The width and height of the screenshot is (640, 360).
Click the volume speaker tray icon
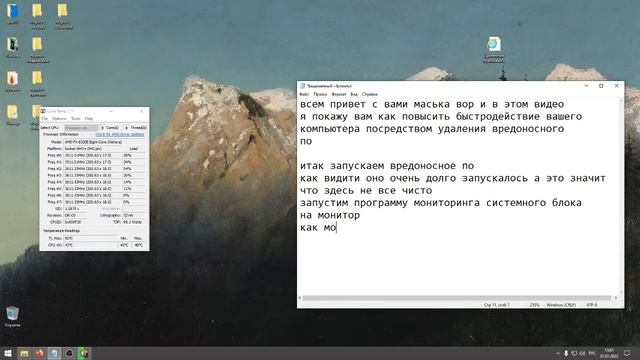(x=582, y=353)
